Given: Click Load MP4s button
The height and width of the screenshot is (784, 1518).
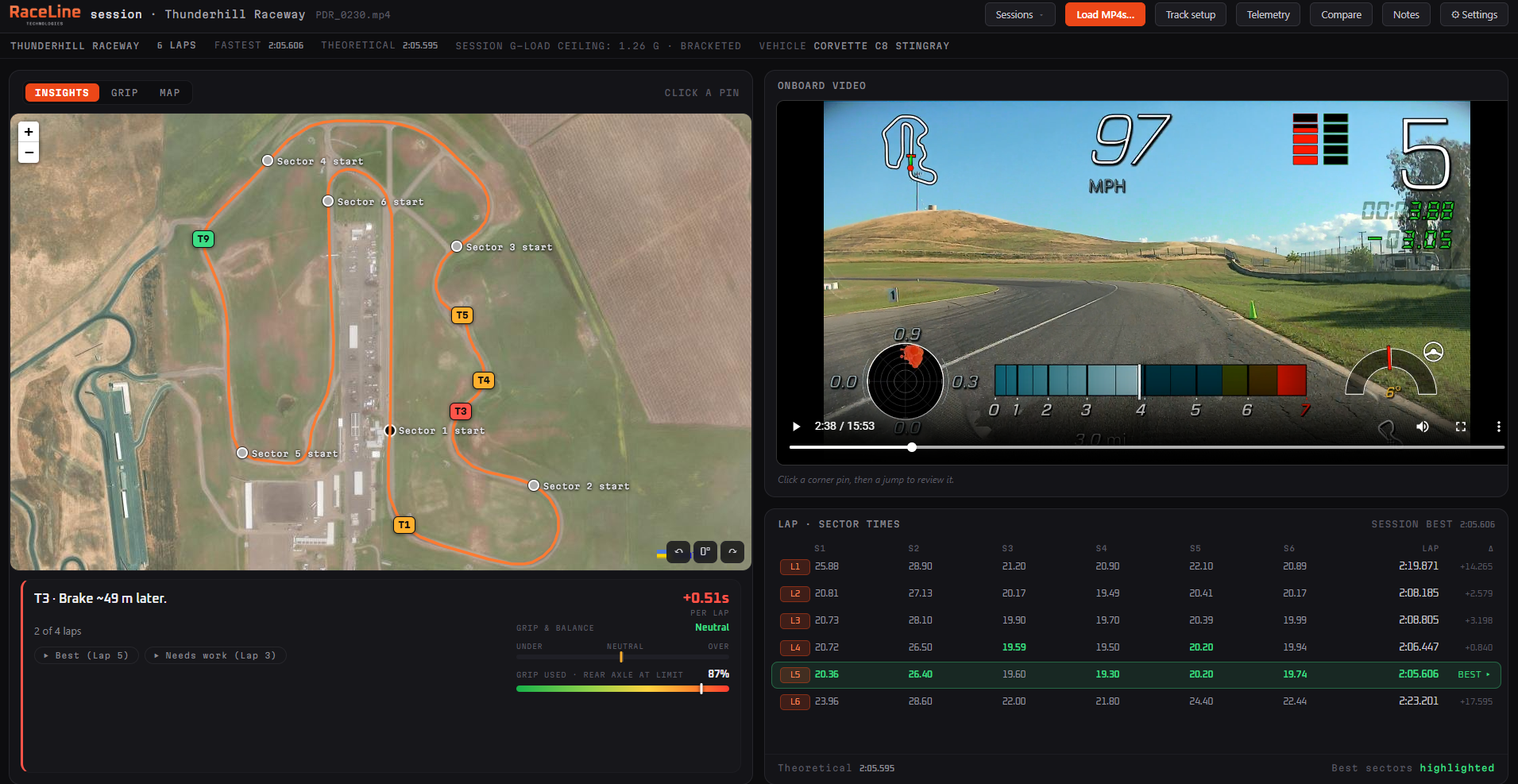Looking at the screenshot, I should (x=1105, y=14).
